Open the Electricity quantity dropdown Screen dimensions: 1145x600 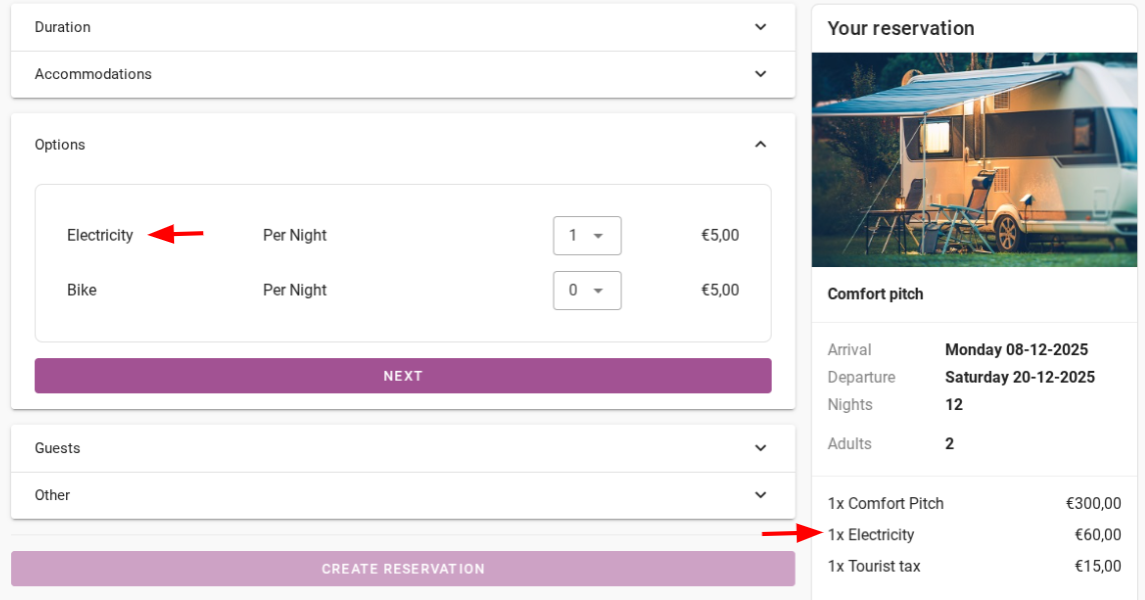pyautogui.click(x=587, y=236)
